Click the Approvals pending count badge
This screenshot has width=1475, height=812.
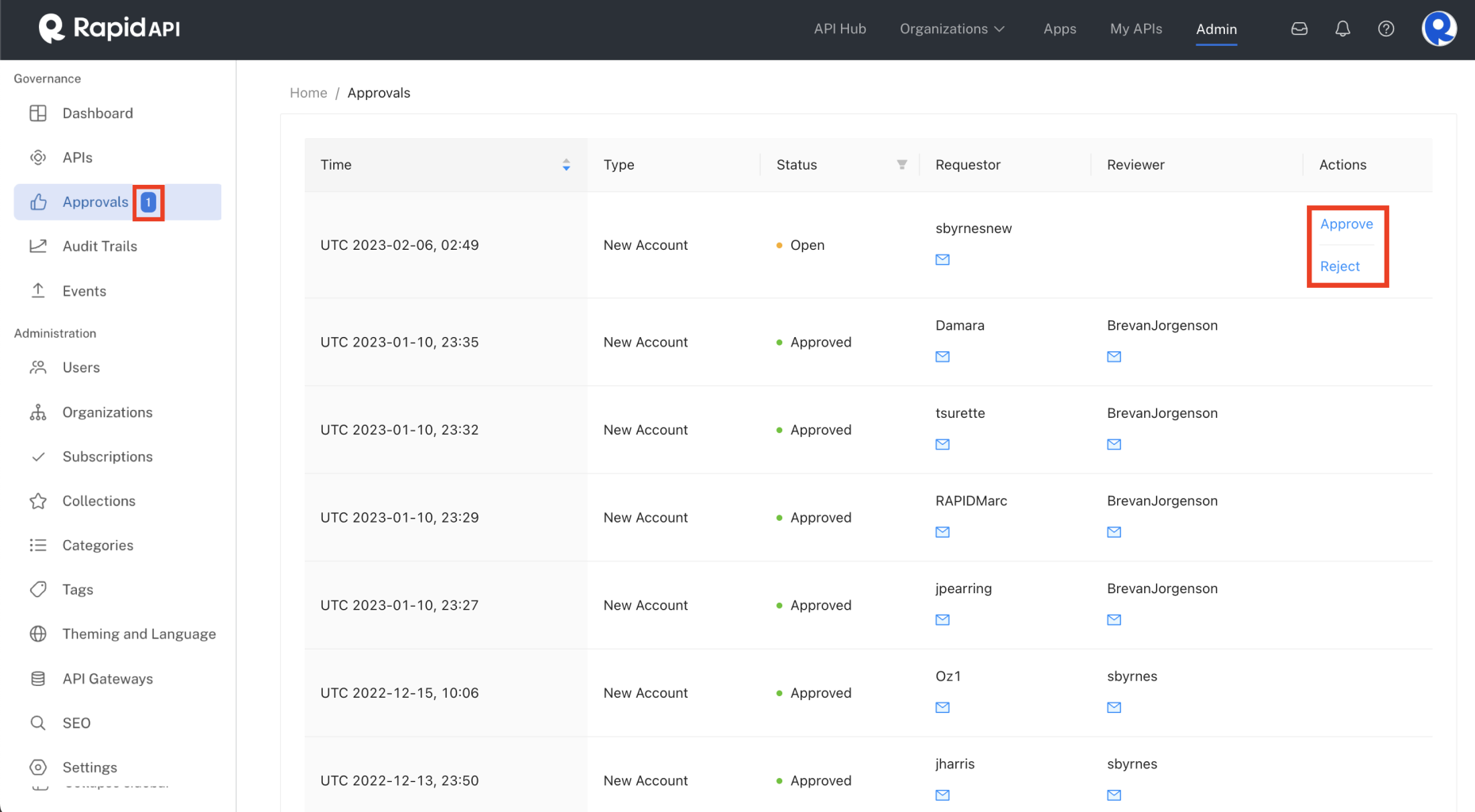(x=148, y=202)
